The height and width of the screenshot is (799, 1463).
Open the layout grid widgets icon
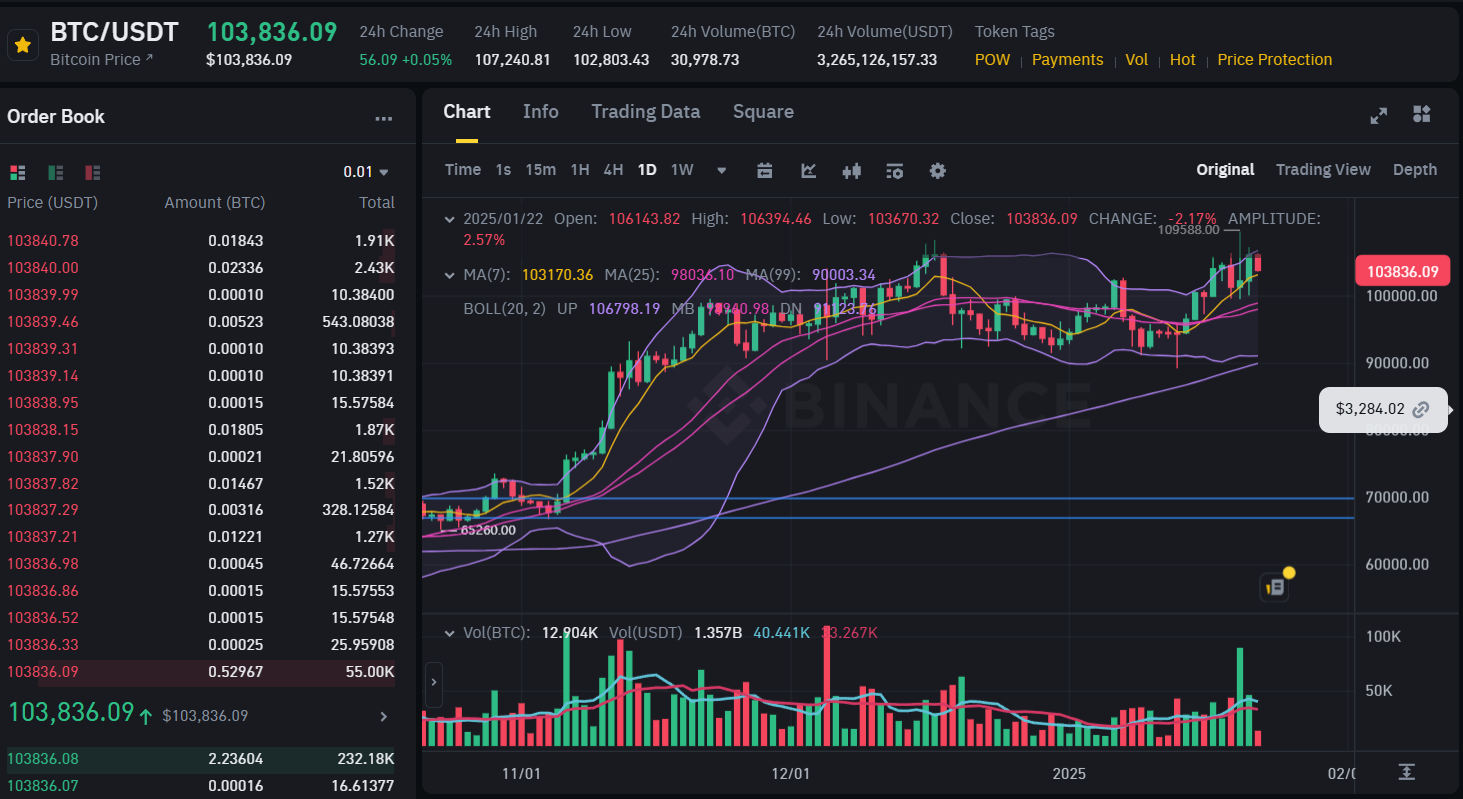[x=1422, y=114]
